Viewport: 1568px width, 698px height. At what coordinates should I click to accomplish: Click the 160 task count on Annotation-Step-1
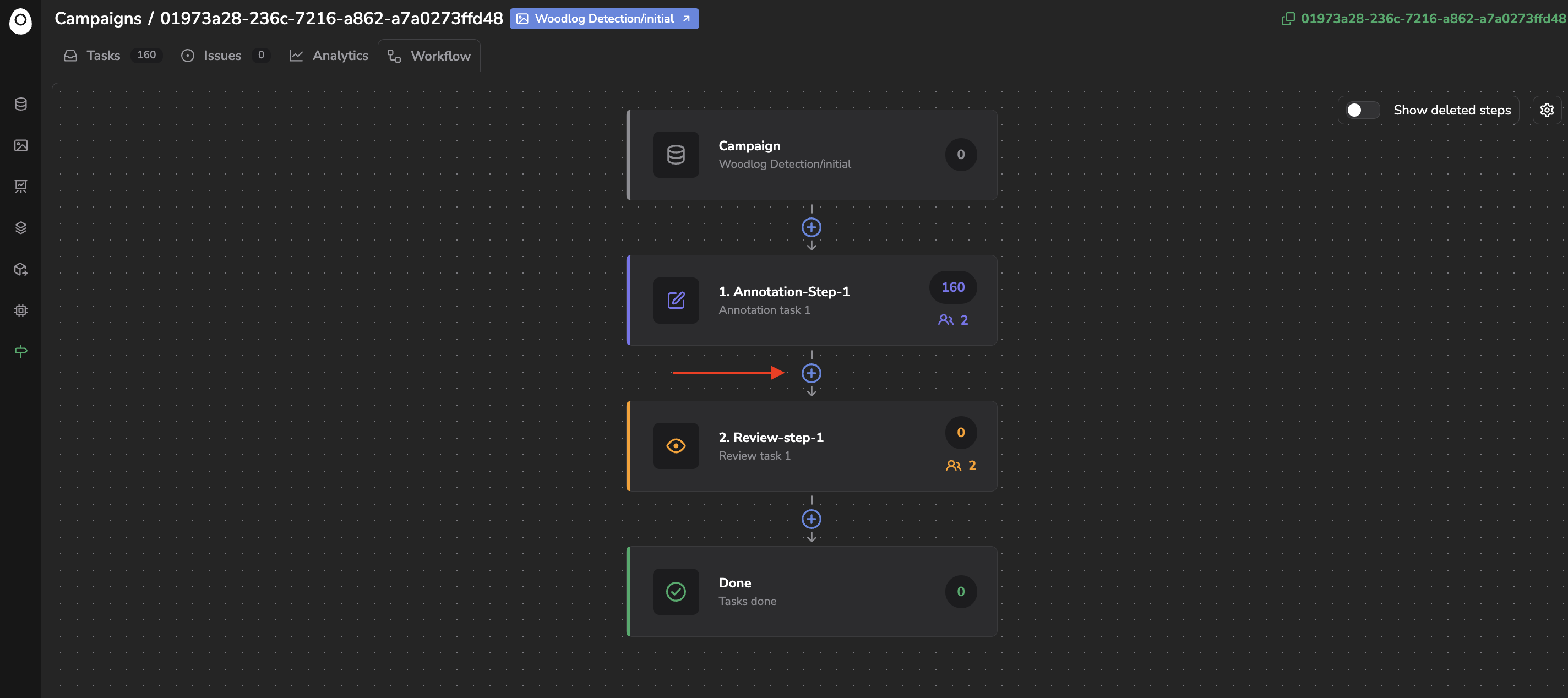[x=952, y=287]
